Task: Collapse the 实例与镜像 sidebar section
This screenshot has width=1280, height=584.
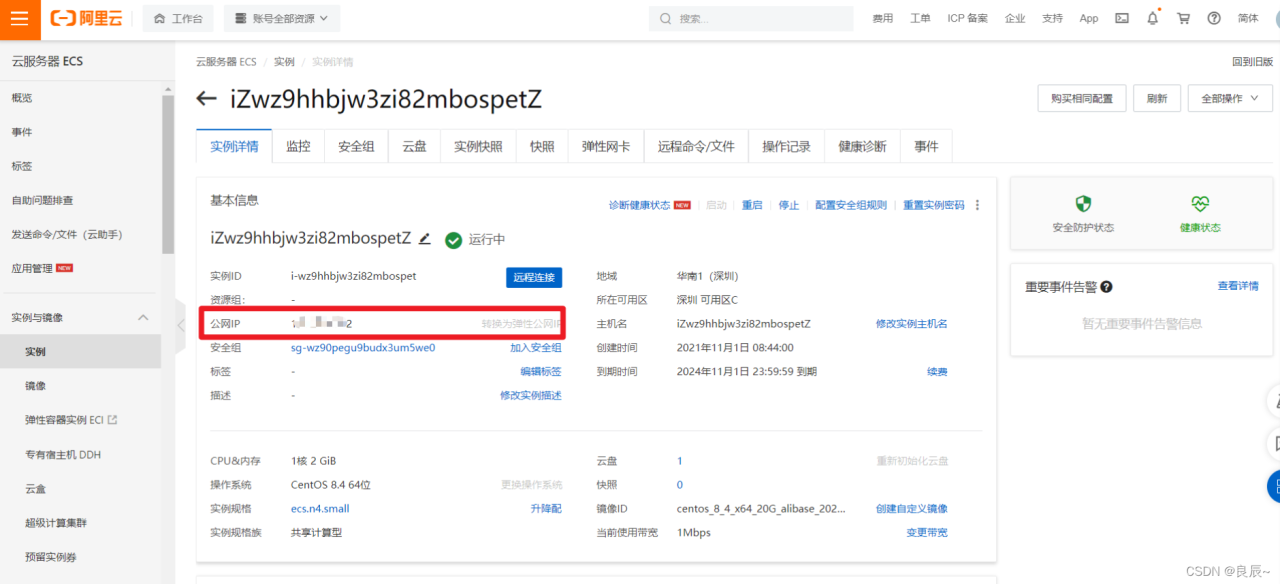Action: pyautogui.click(x=143, y=317)
